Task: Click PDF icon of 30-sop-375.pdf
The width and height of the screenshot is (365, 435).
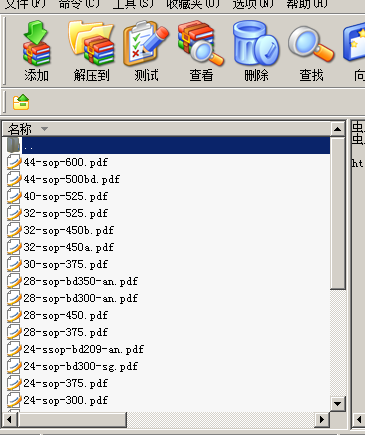Action: (14, 264)
